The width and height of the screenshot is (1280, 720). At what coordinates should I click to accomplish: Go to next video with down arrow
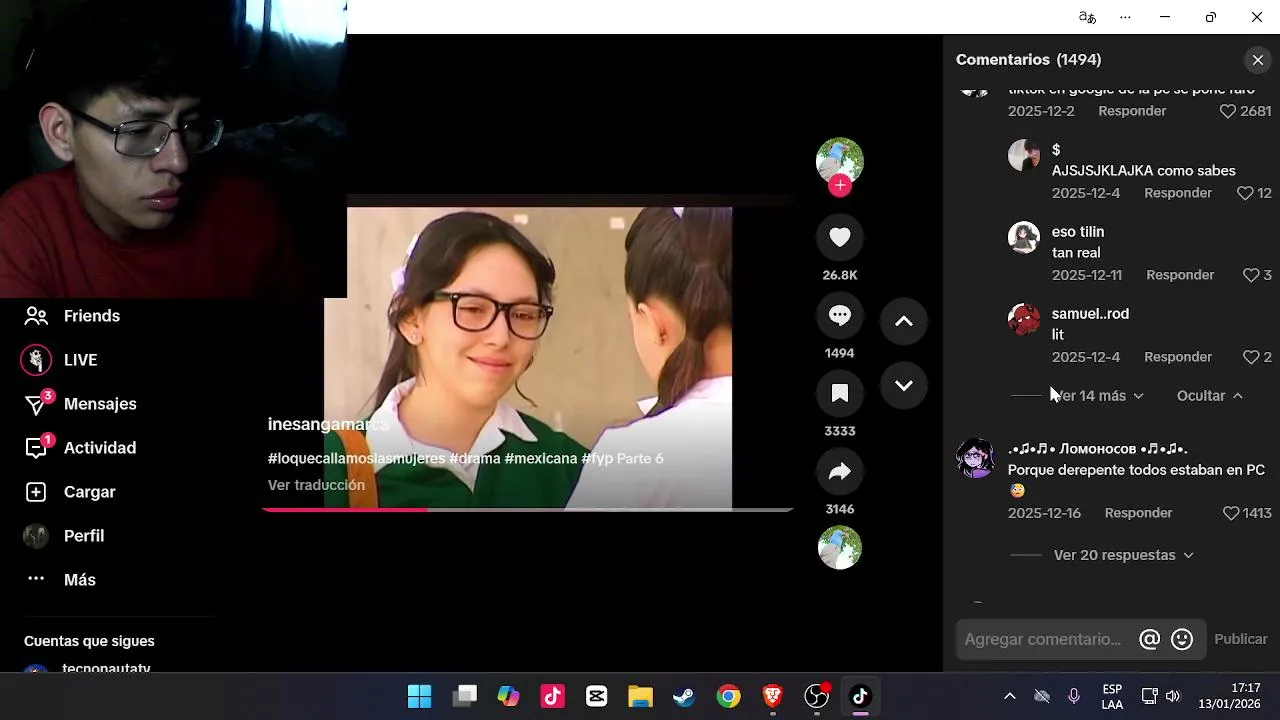click(904, 385)
